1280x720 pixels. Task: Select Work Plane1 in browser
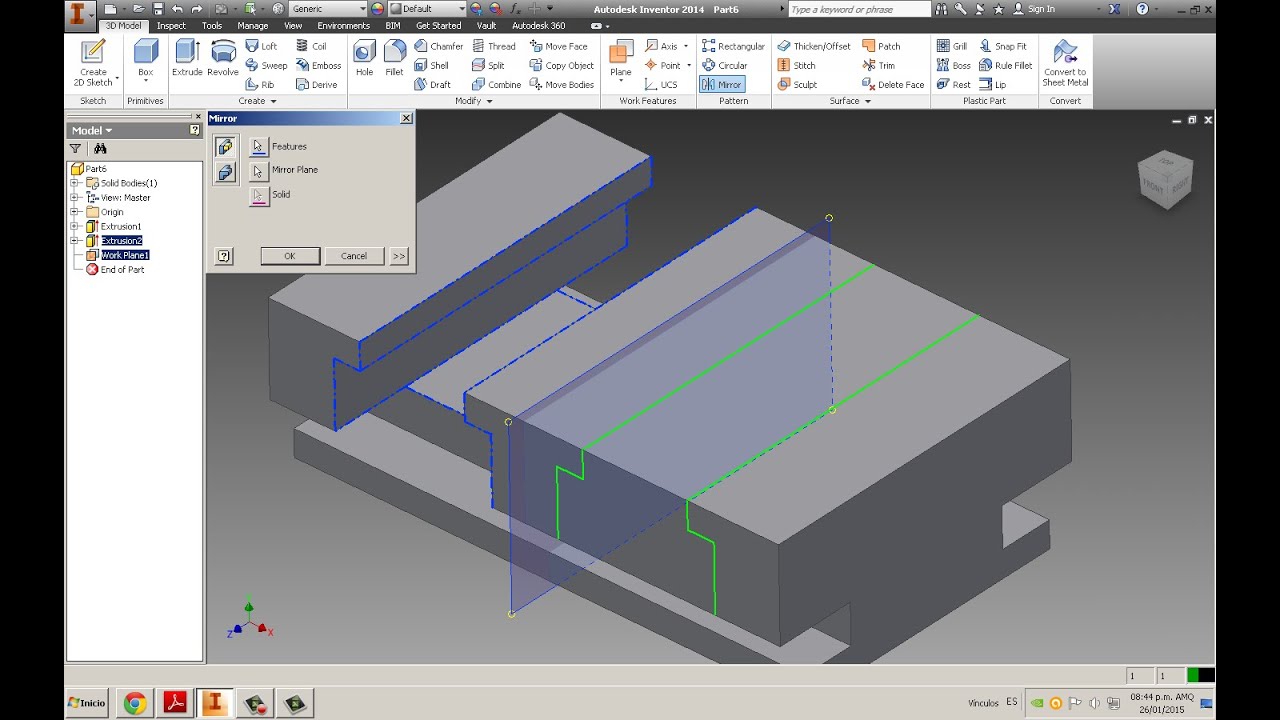click(124, 255)
